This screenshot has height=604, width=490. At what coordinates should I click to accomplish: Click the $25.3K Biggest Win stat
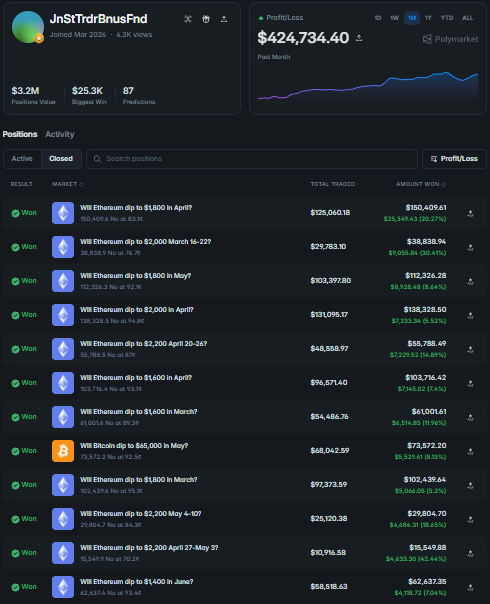pyautogui.click(x=89, y=95)
